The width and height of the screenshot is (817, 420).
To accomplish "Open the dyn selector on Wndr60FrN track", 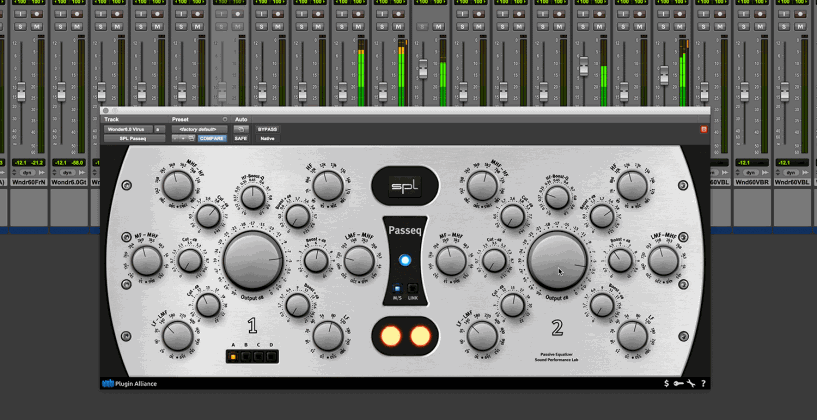I will [x=27, y=172].
